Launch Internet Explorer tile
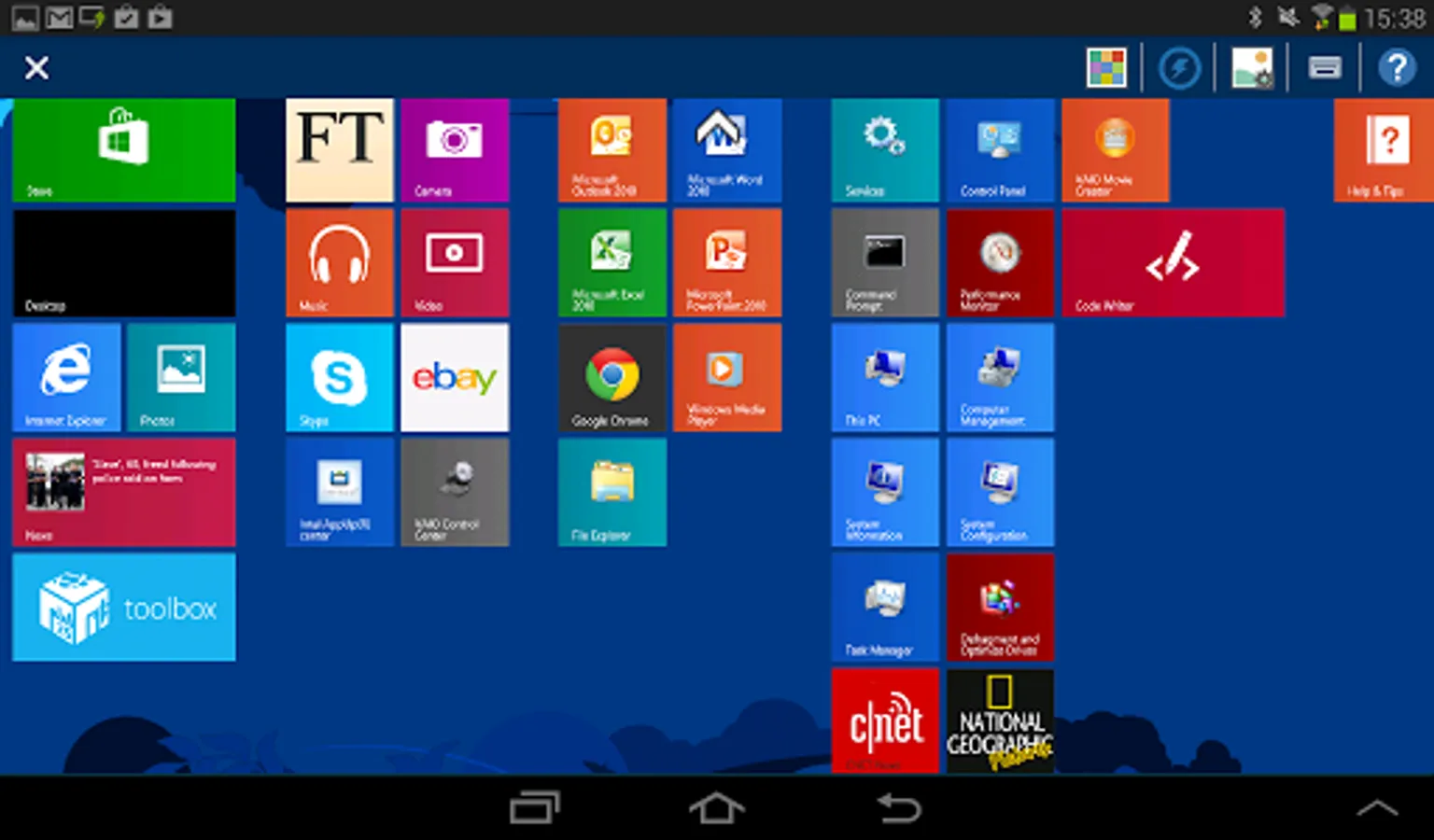 click(x=66, y=377)
